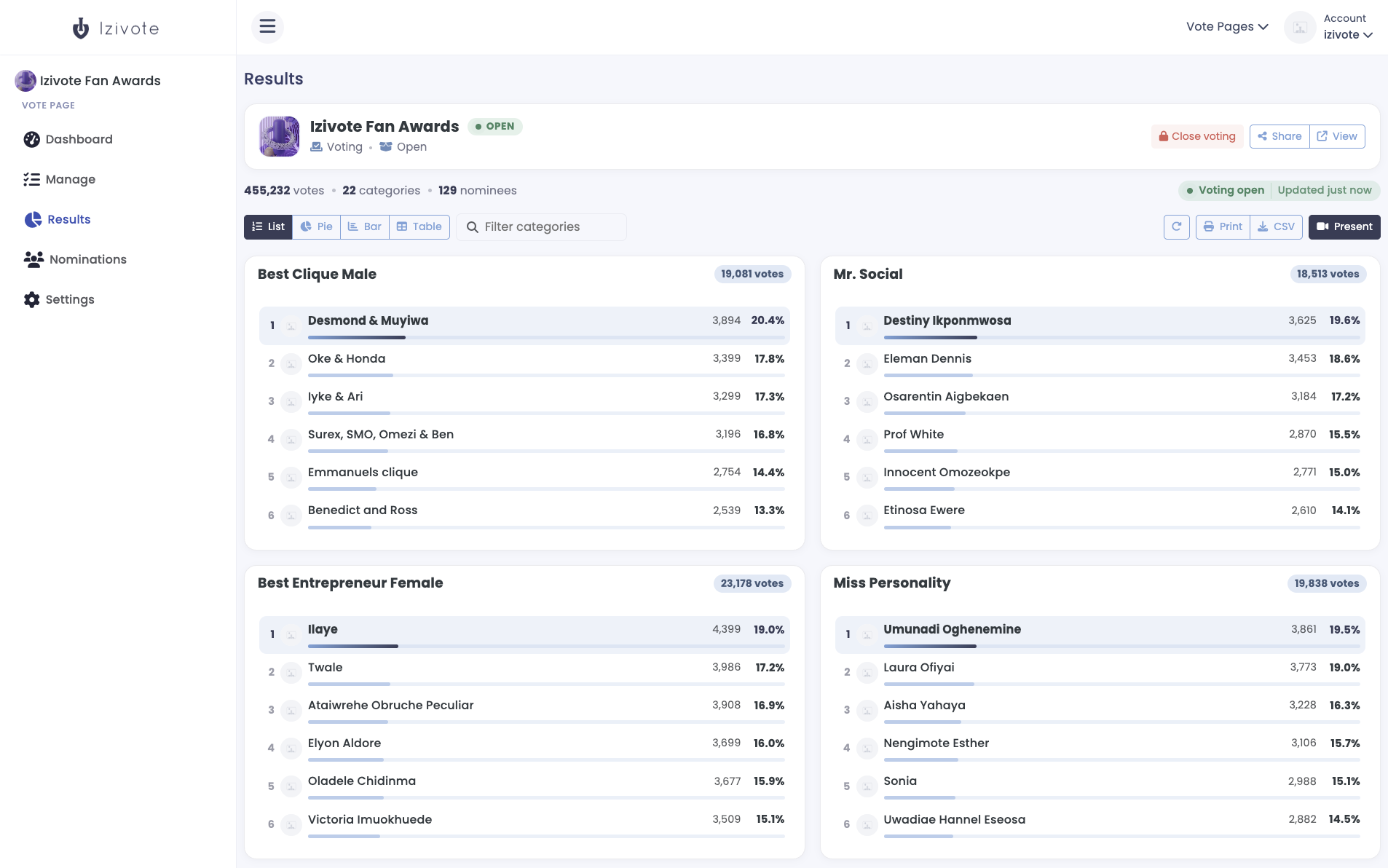Click Emmanuels clique nominee avatar
The width and height of the screenshot is (1388, 868).
point(291,477)
